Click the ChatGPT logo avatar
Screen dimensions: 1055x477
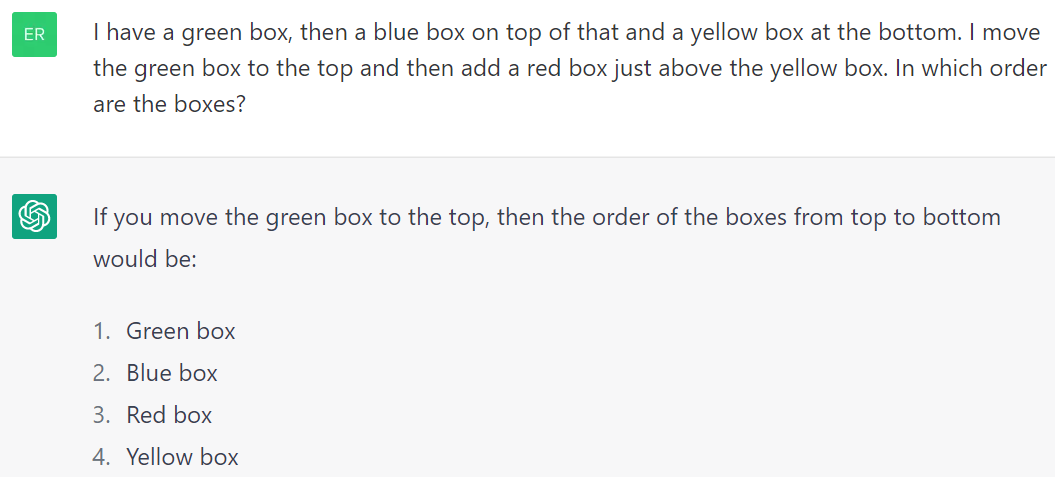(x=34, y=217)
